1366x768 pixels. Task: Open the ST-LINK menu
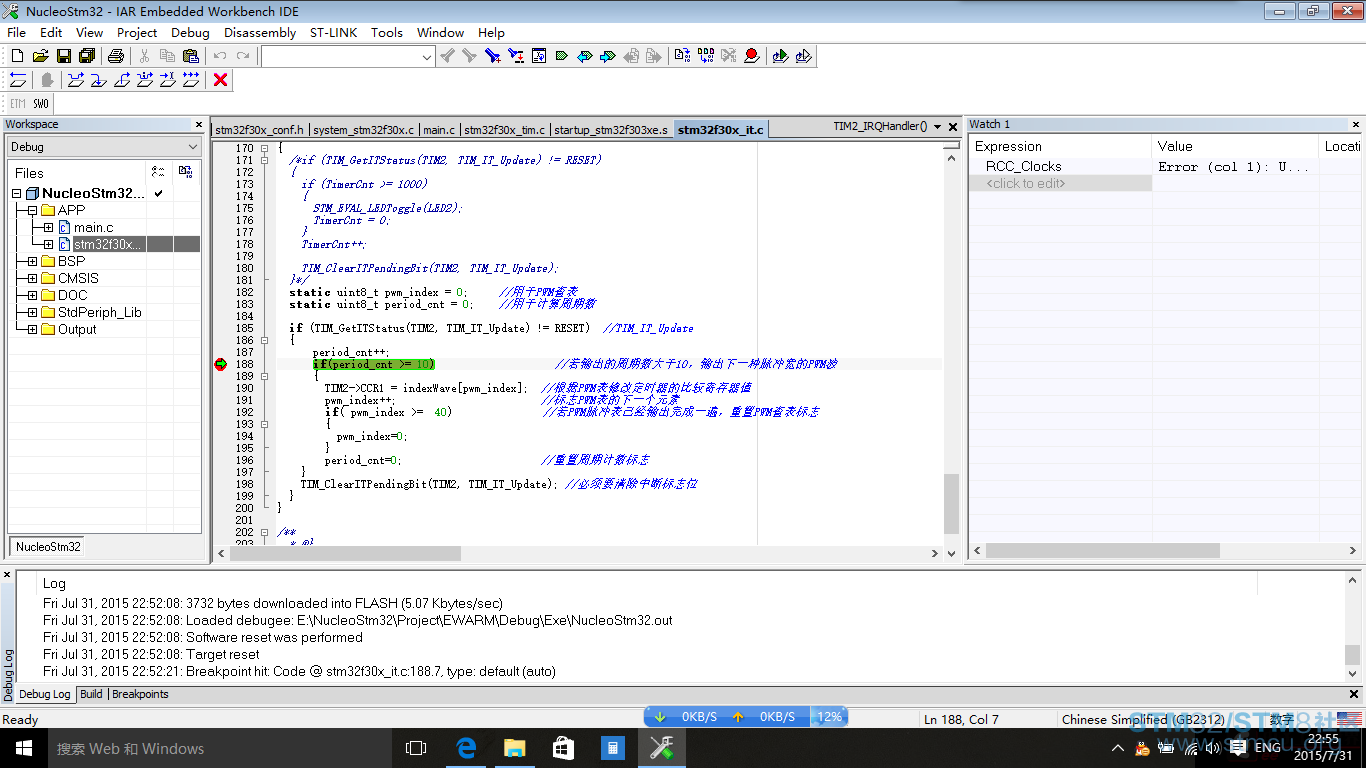pos(334,32)
